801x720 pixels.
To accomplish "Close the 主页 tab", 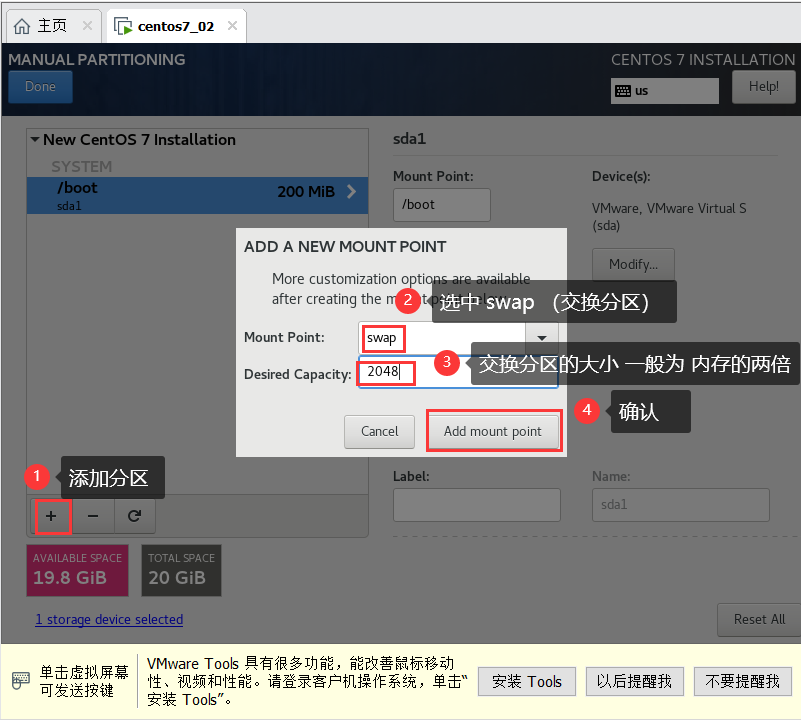I will pos(87,26).
